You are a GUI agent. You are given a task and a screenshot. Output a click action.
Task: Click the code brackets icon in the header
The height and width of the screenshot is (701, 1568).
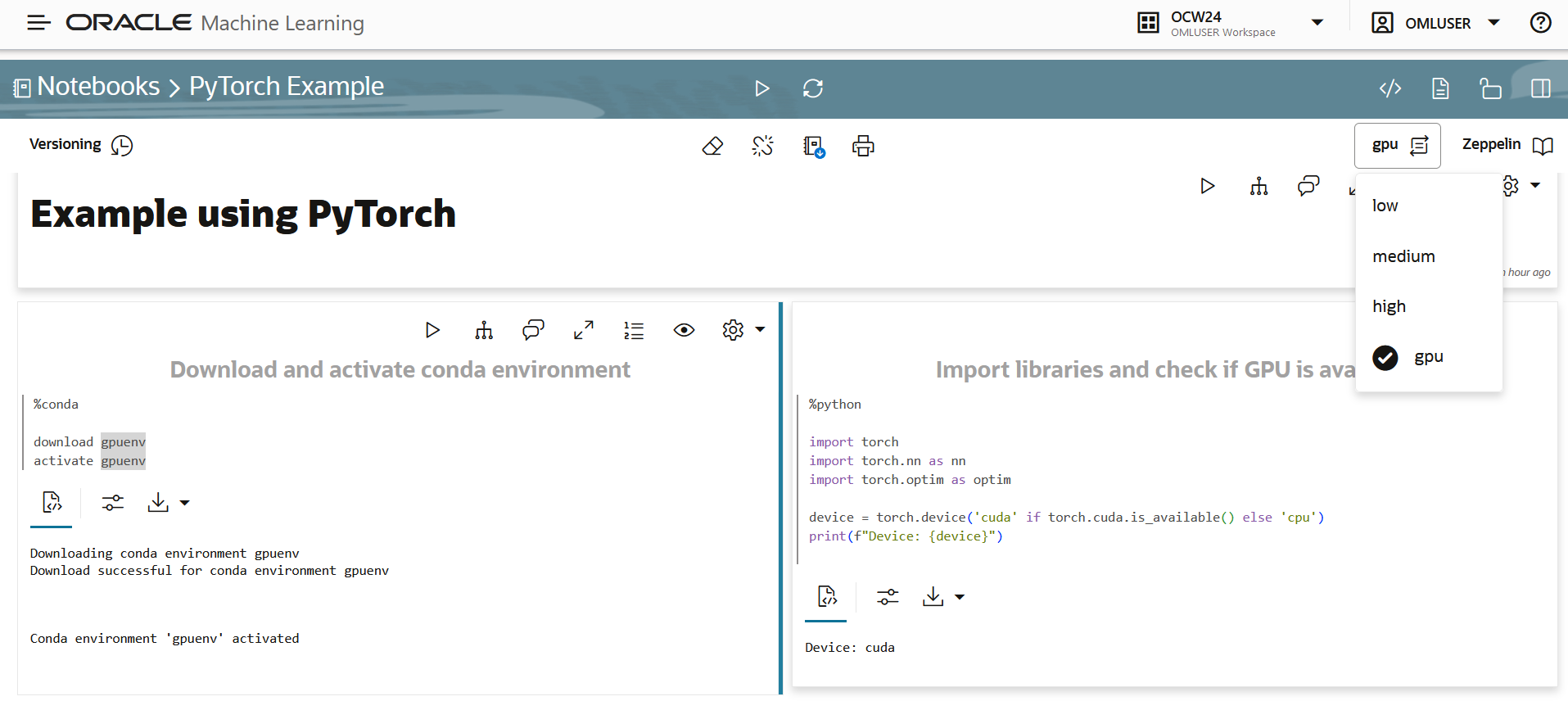tap(1390, 88)
